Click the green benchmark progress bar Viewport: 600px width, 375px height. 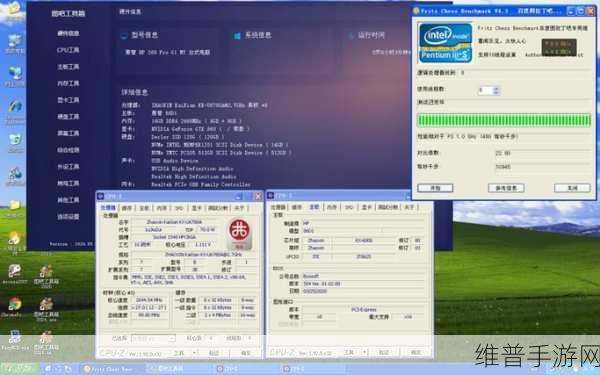click(x=504, y=120)
